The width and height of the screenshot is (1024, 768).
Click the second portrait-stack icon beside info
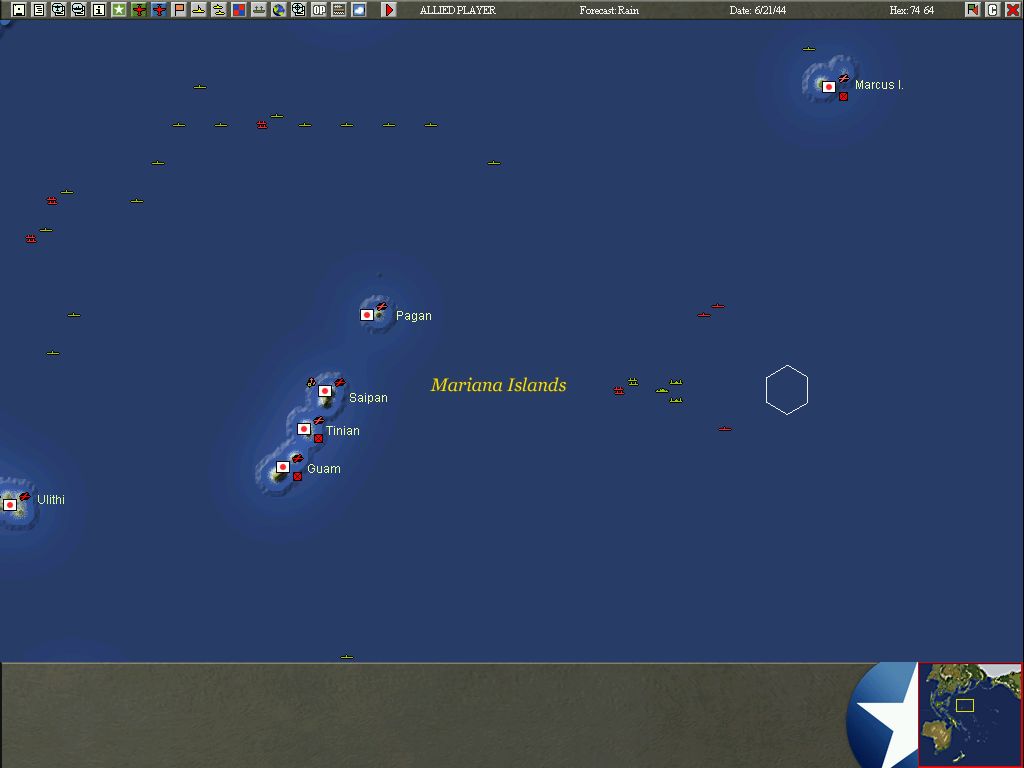tap(78, 10)
